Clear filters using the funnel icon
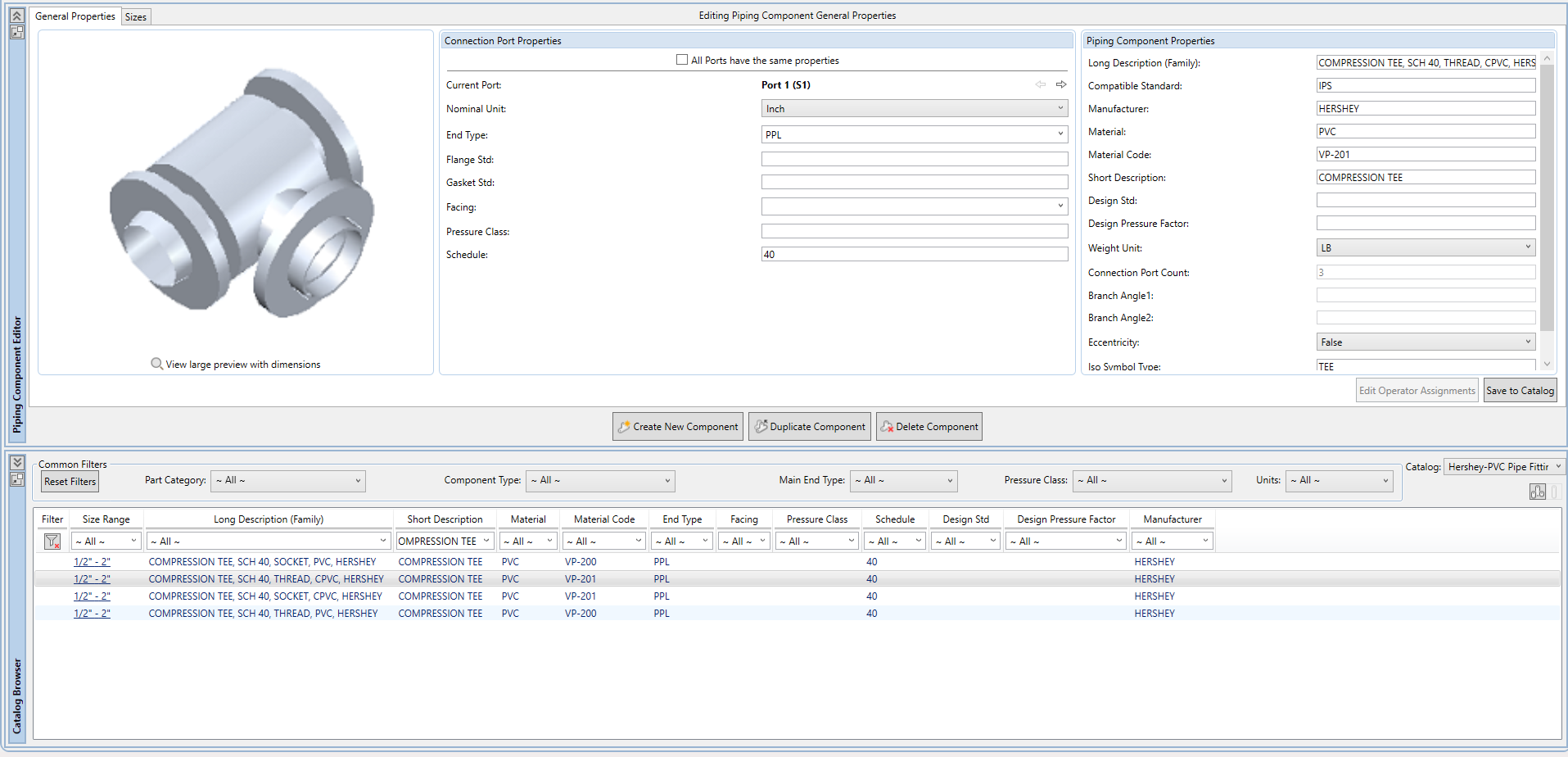This screenshot has width=1568, height=757. [x=52, y=542]
